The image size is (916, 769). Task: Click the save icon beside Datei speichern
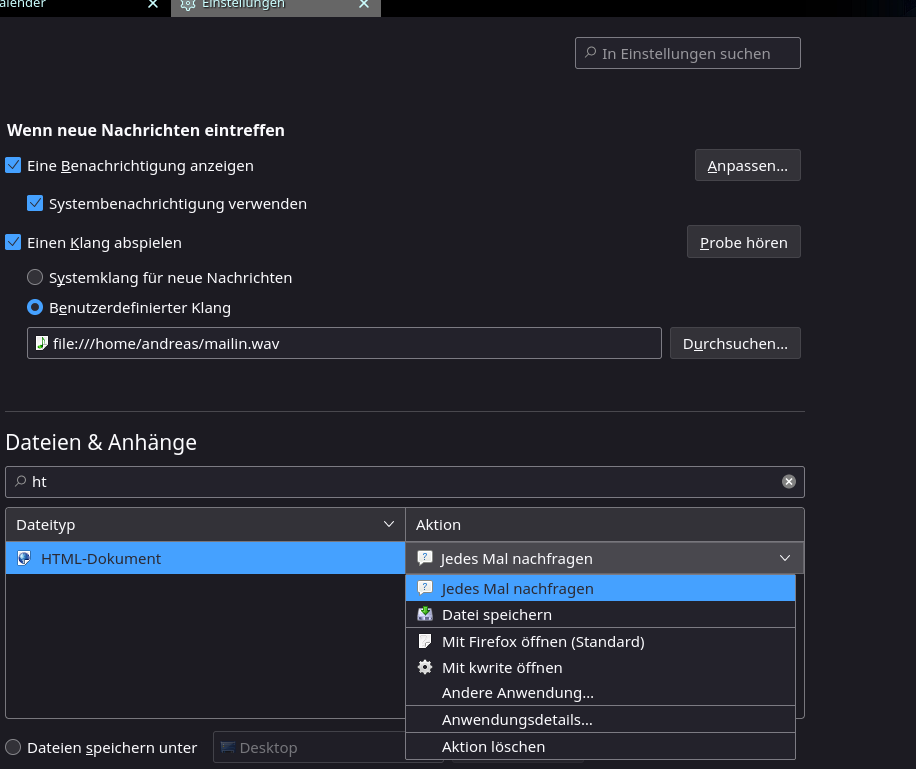click(425, 614)
